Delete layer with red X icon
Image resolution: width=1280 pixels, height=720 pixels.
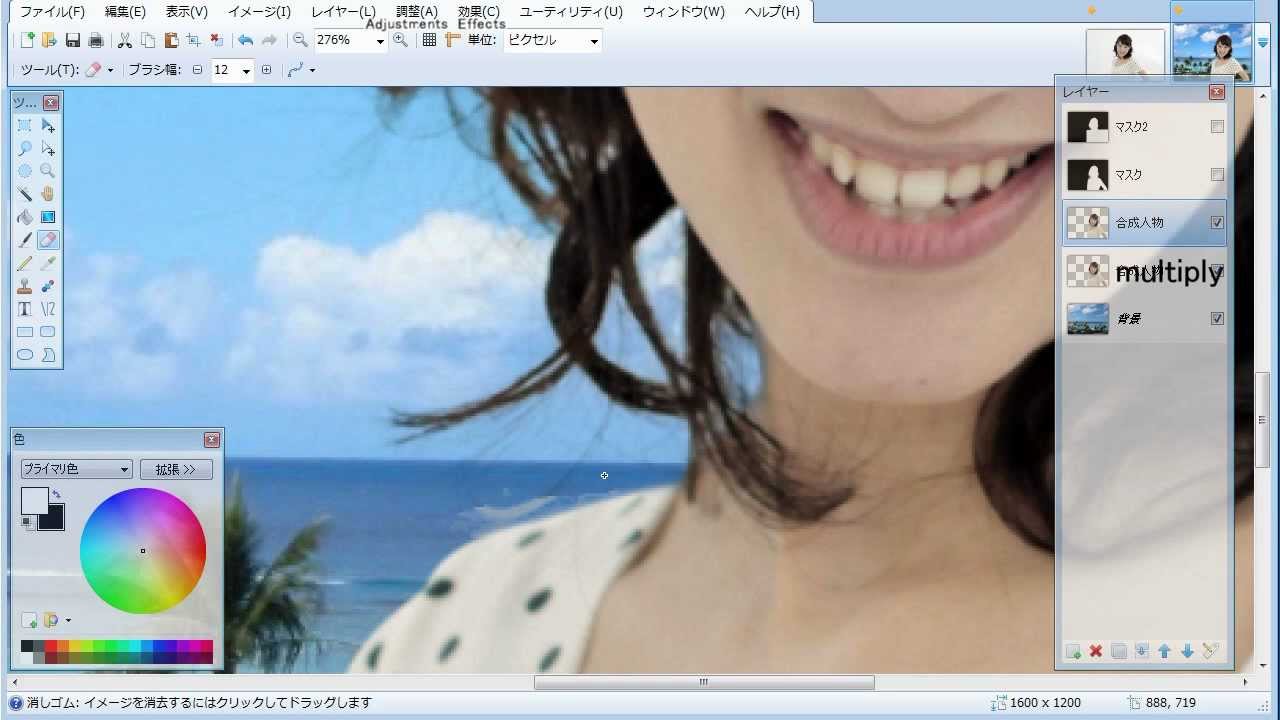pos(1096,651)
